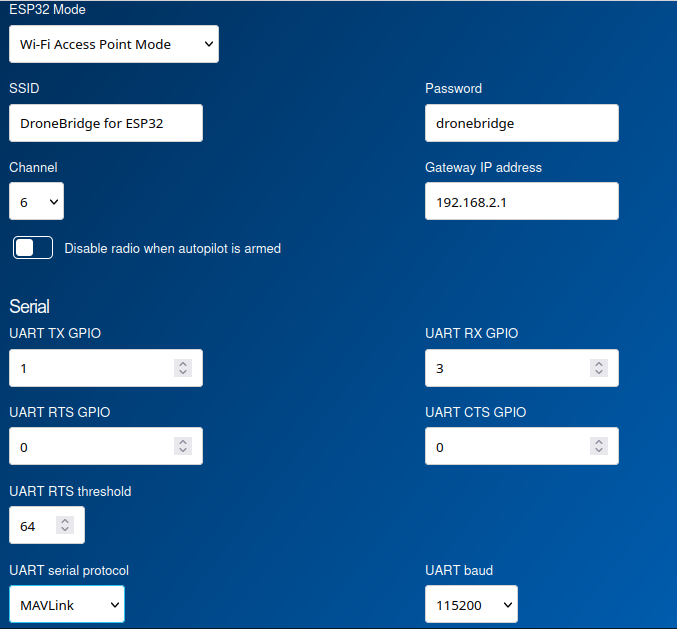The image size is (677, 629).
Task: Decrease UART TX GPIO with down arrow
Action: tap(183, 373)
